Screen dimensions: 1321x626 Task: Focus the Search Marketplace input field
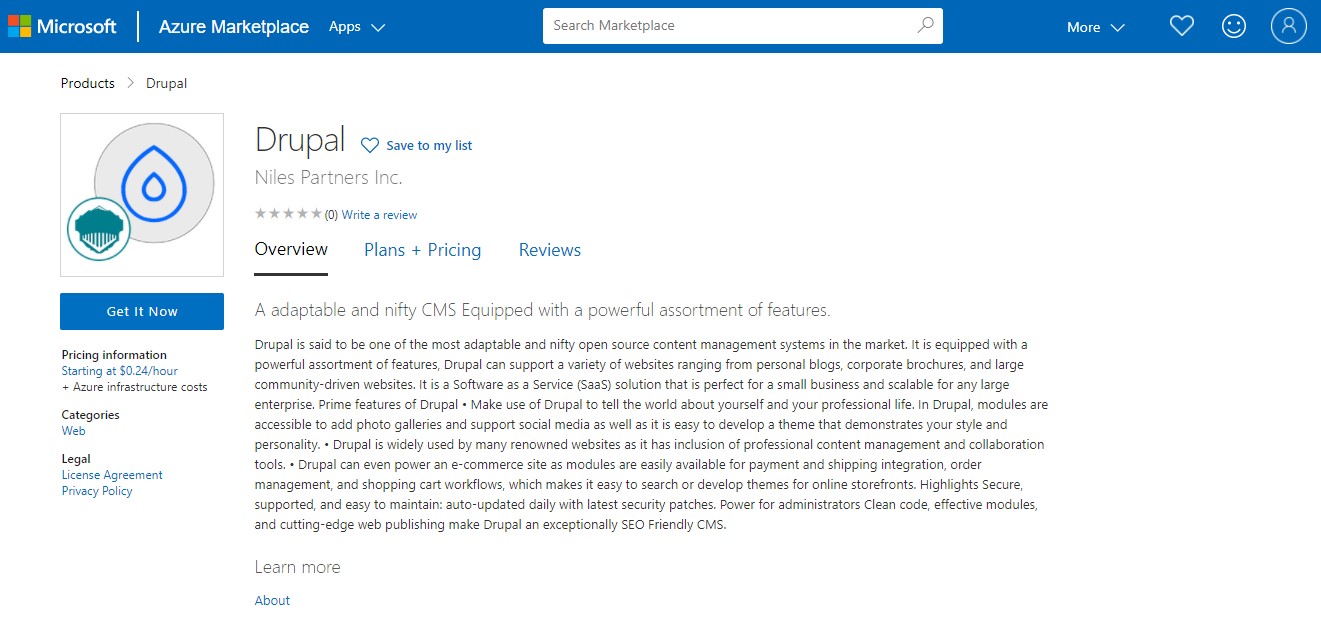pos(730,26)
